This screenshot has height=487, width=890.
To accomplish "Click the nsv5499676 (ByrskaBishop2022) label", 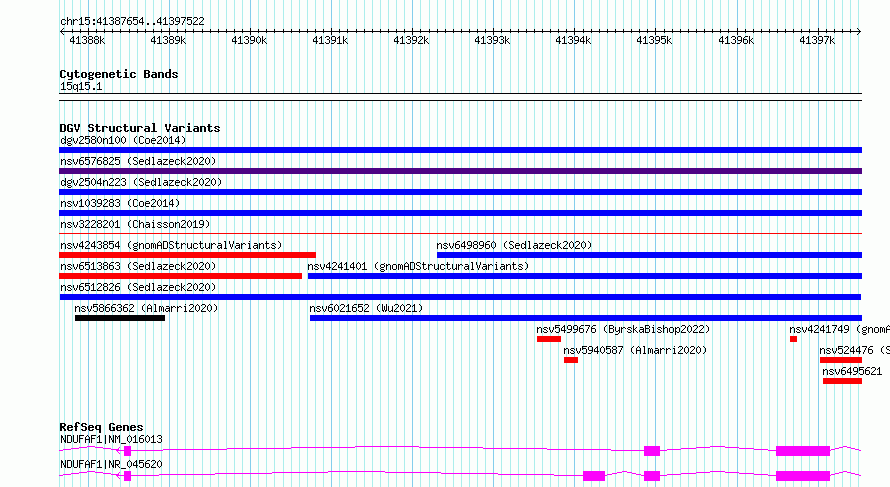I will click(x=623, y=329).
